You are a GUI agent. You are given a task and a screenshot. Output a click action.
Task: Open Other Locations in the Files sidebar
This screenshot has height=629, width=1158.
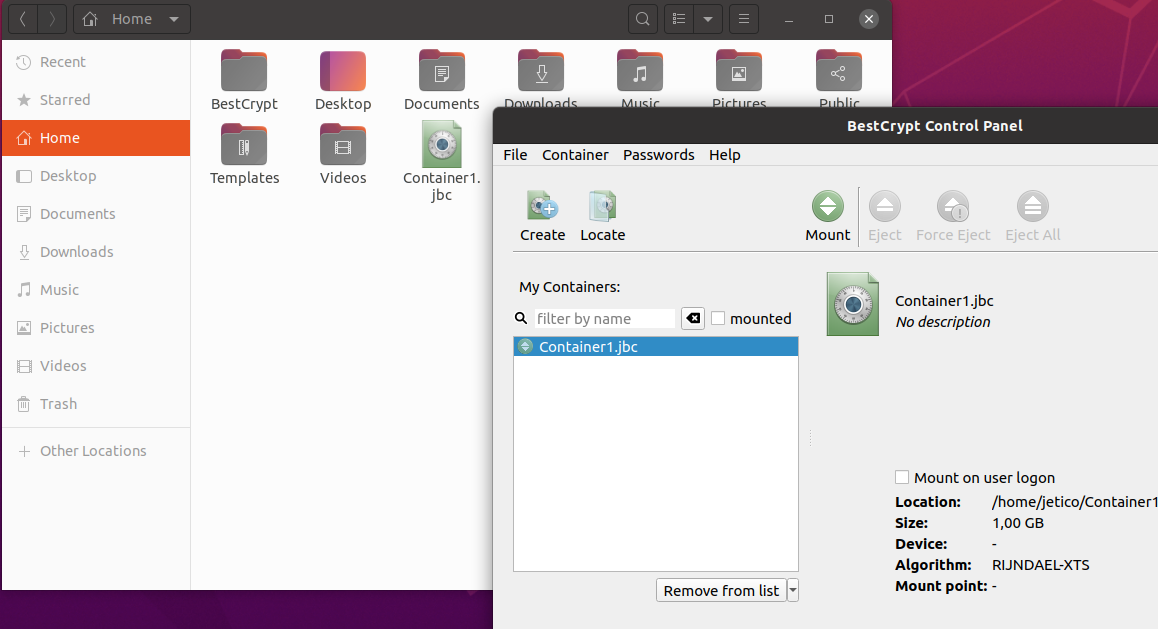(95, 451)
